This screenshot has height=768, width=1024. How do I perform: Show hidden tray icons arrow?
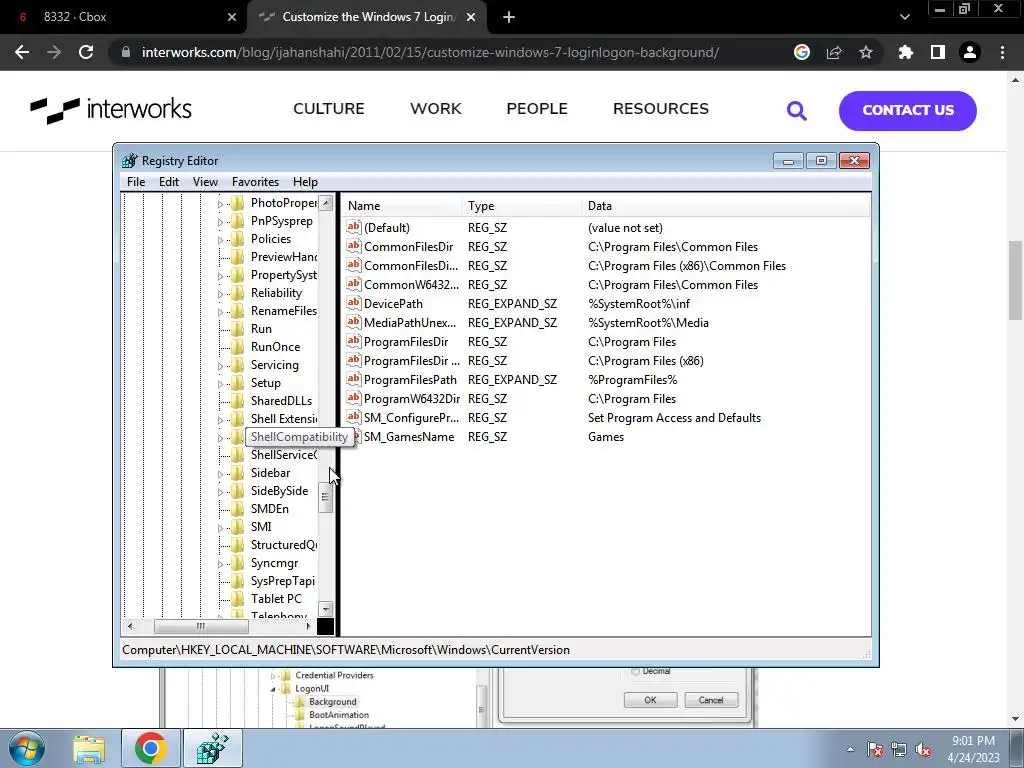pos(850,749)
